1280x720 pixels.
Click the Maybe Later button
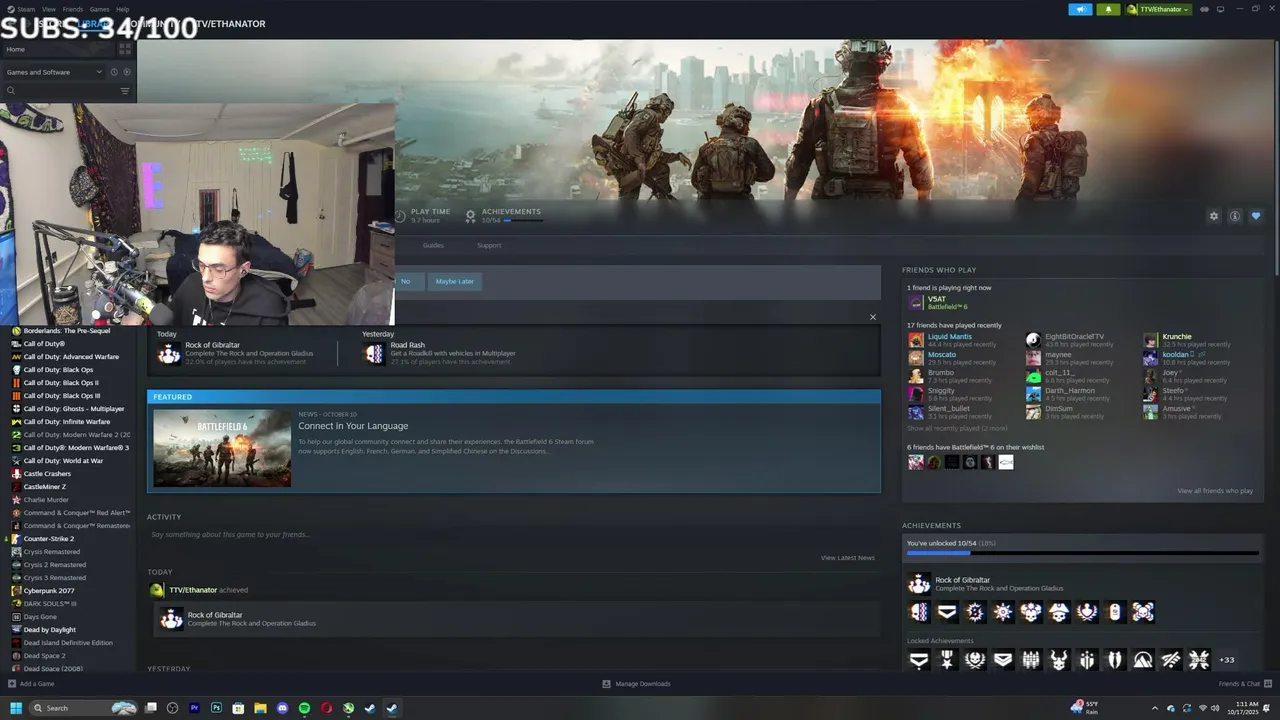(454, 281)
